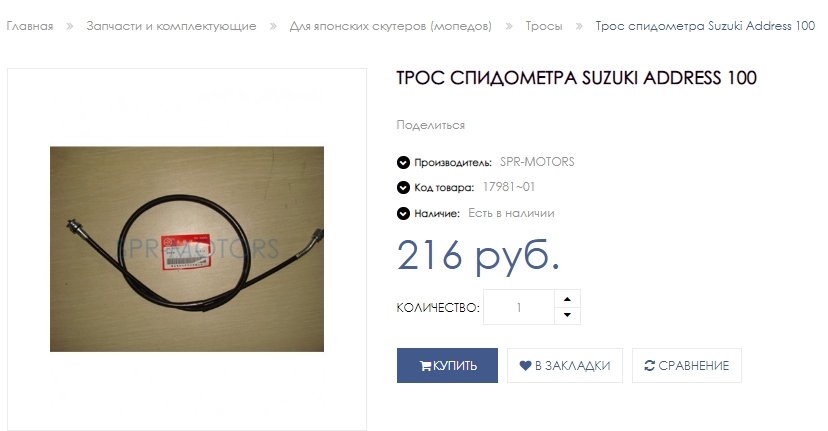
Task: Open the Главная breadcrumb link
Action: click(30, 26)
